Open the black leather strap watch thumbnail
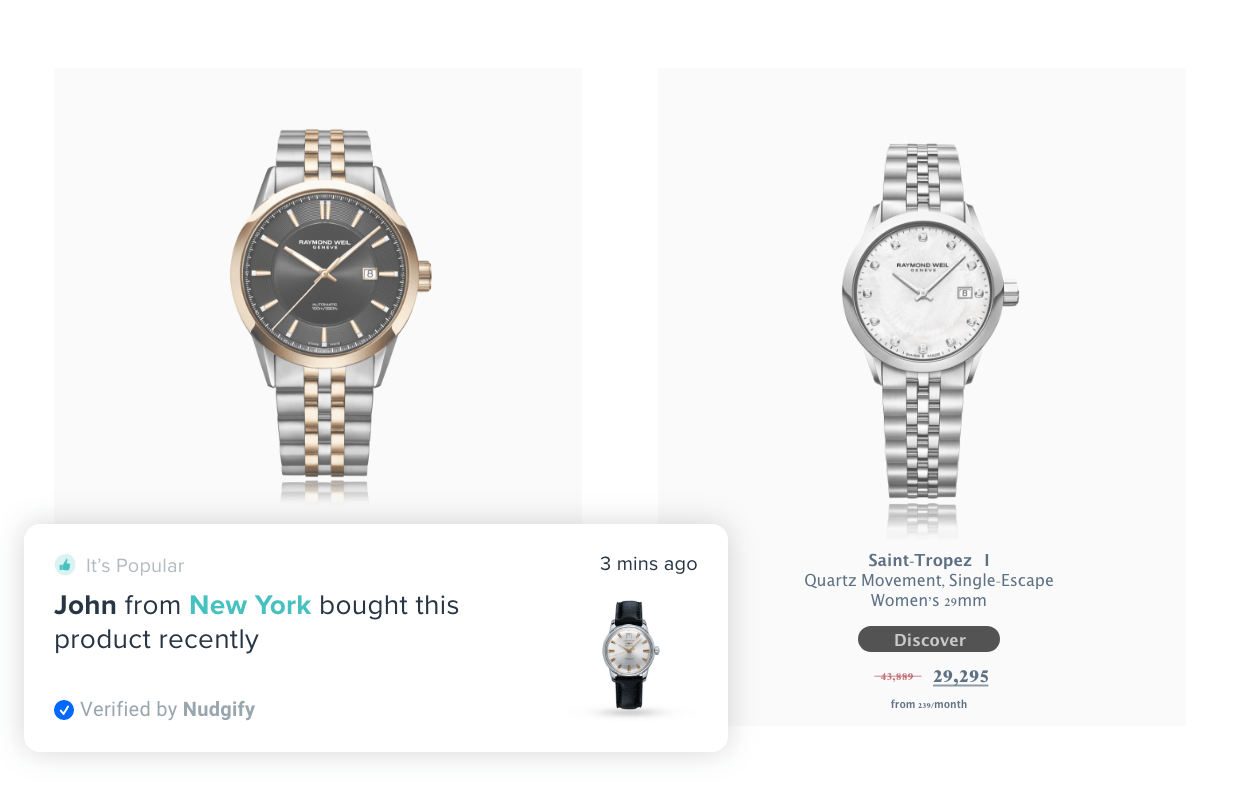The image size is (1234, 792). [x=628, y=656]
